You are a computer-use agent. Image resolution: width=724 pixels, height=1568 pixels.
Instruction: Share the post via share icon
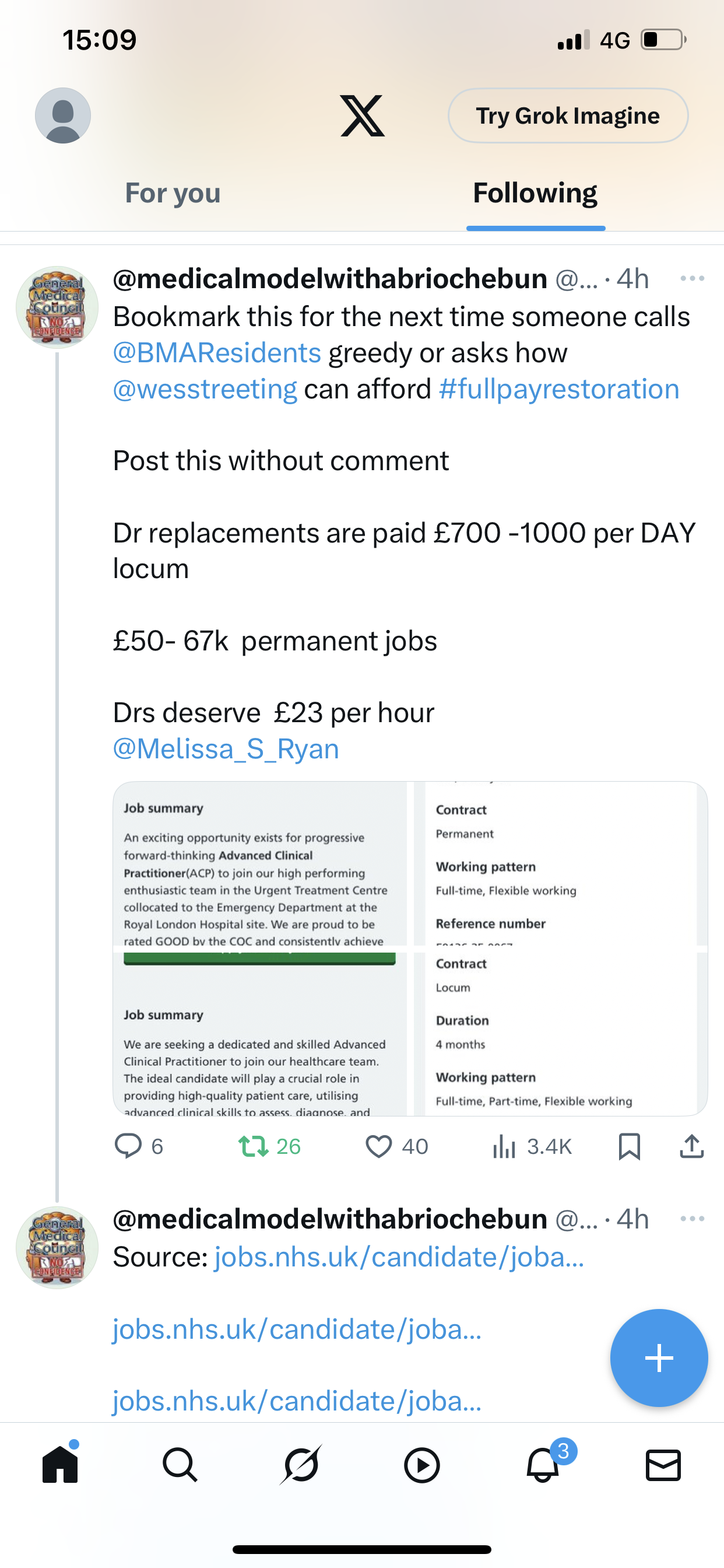tap(691, 1146)
